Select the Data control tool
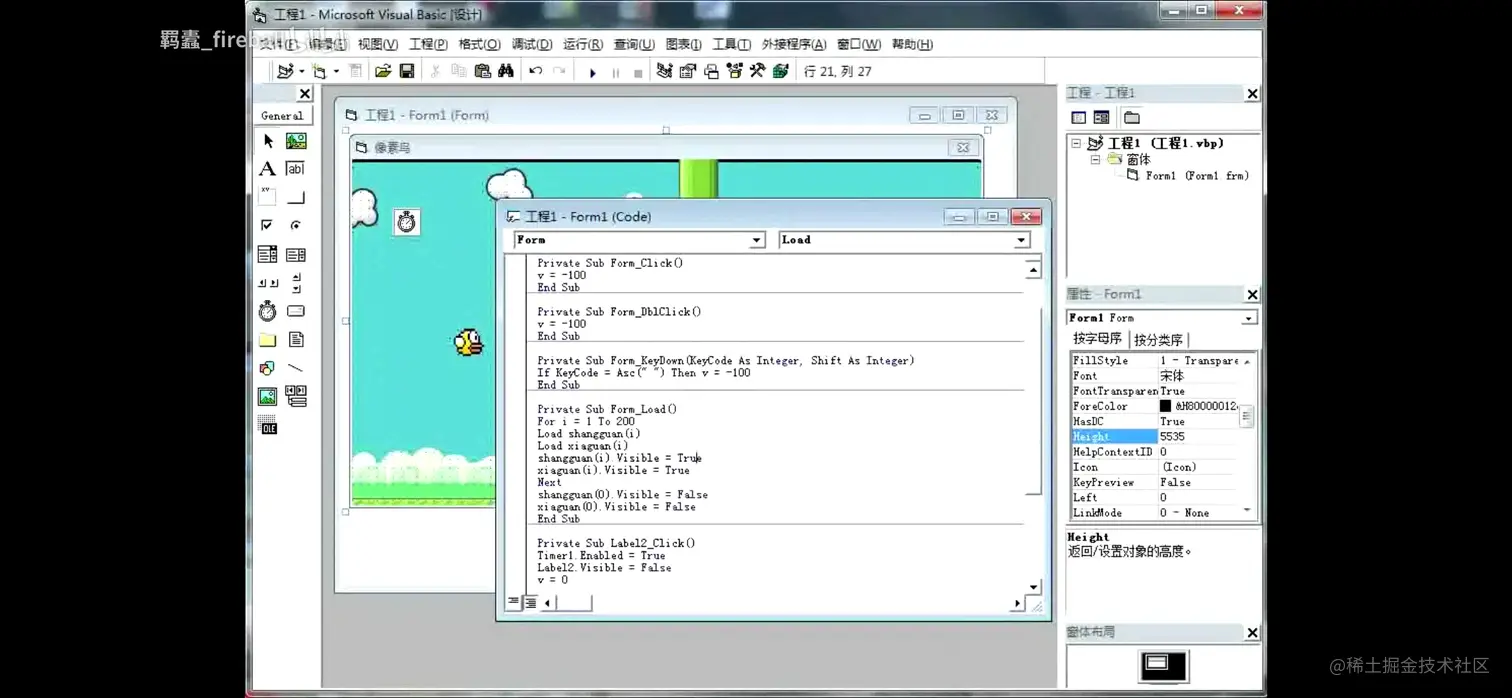Screen dimensions: 1512x698 pos(296,397)
